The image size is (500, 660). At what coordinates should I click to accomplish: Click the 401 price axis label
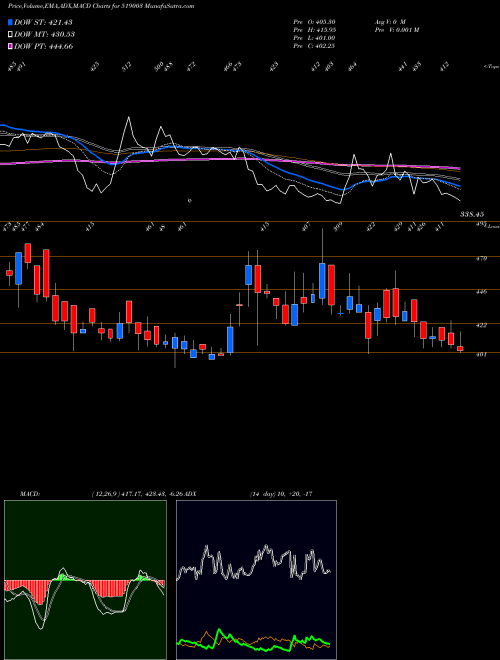(482, 354)
